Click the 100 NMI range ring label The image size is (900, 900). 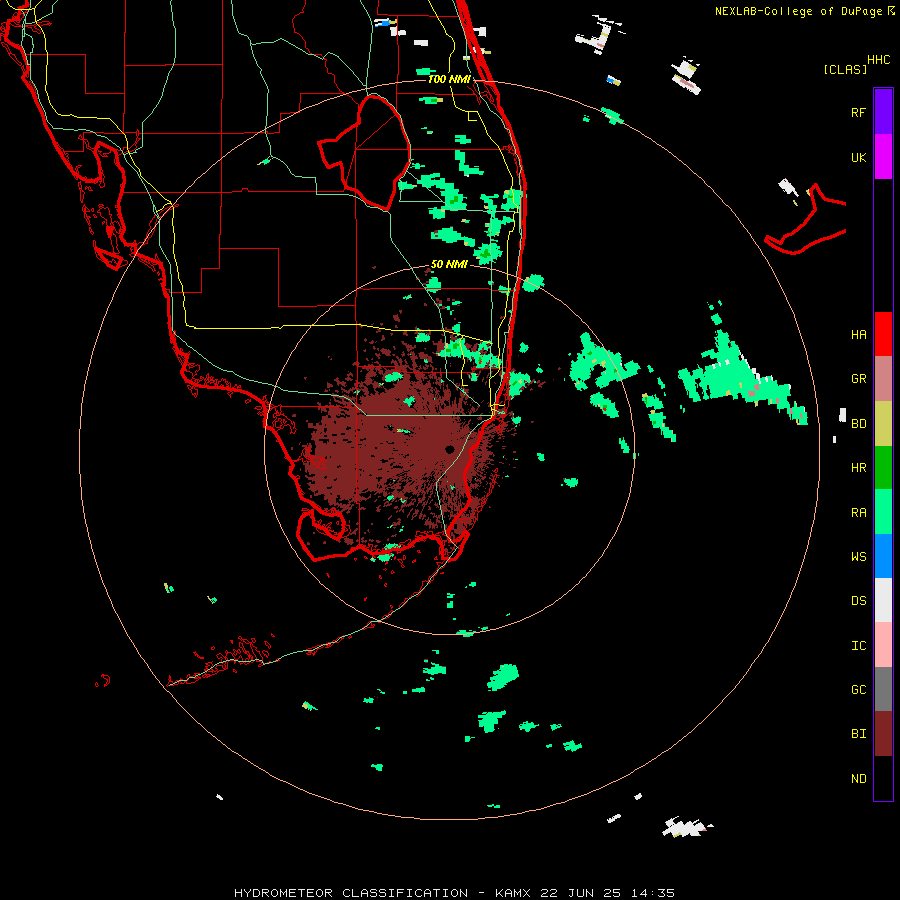(x=449, y=79)
